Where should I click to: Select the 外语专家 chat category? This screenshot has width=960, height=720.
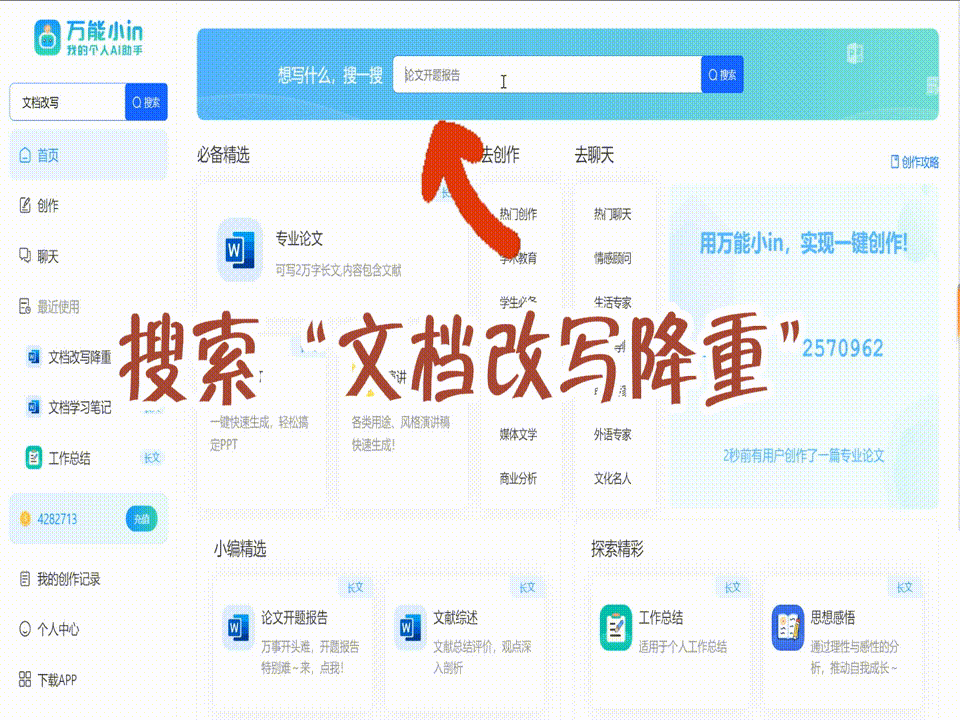[x=612, y=434]
